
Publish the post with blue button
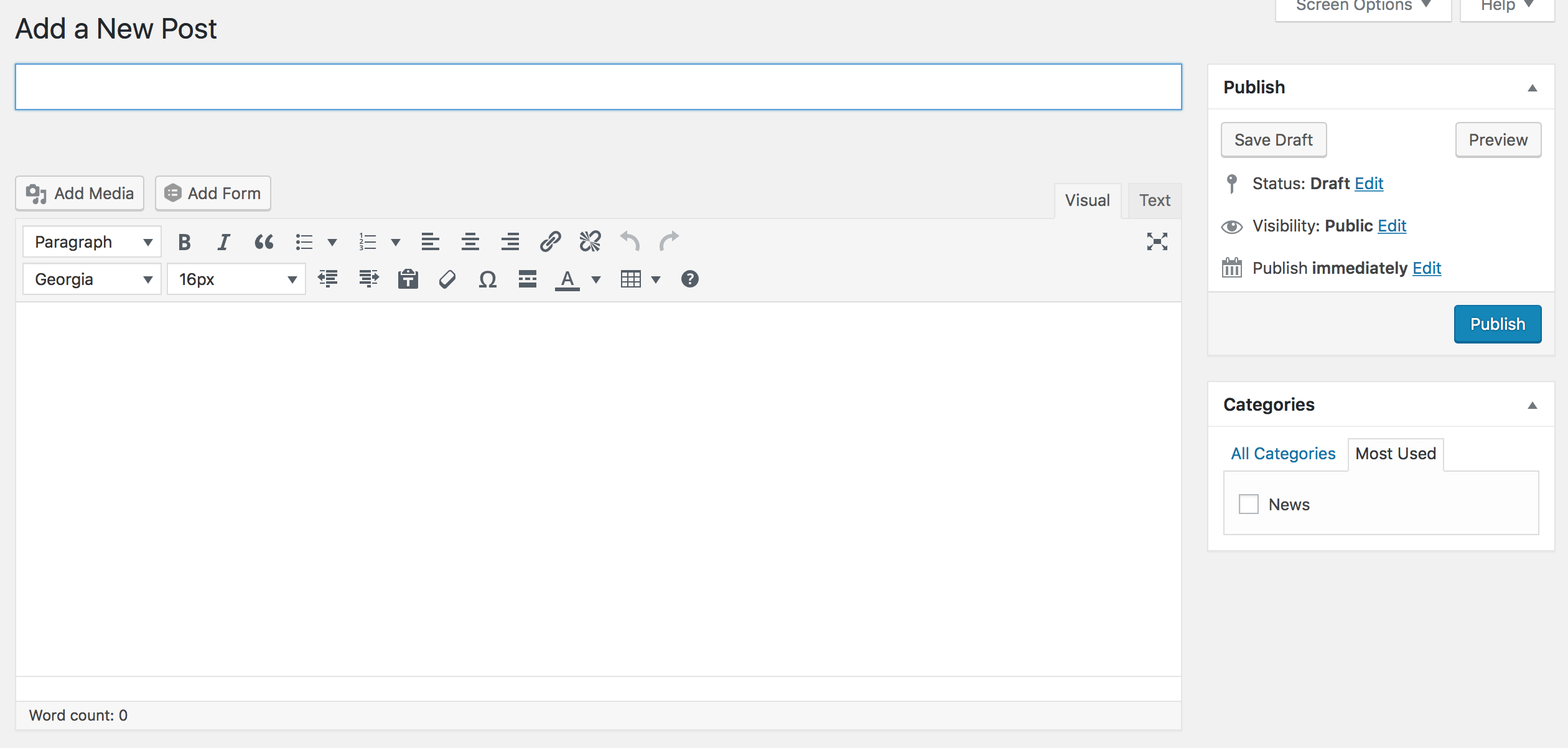pos(1498,324)
